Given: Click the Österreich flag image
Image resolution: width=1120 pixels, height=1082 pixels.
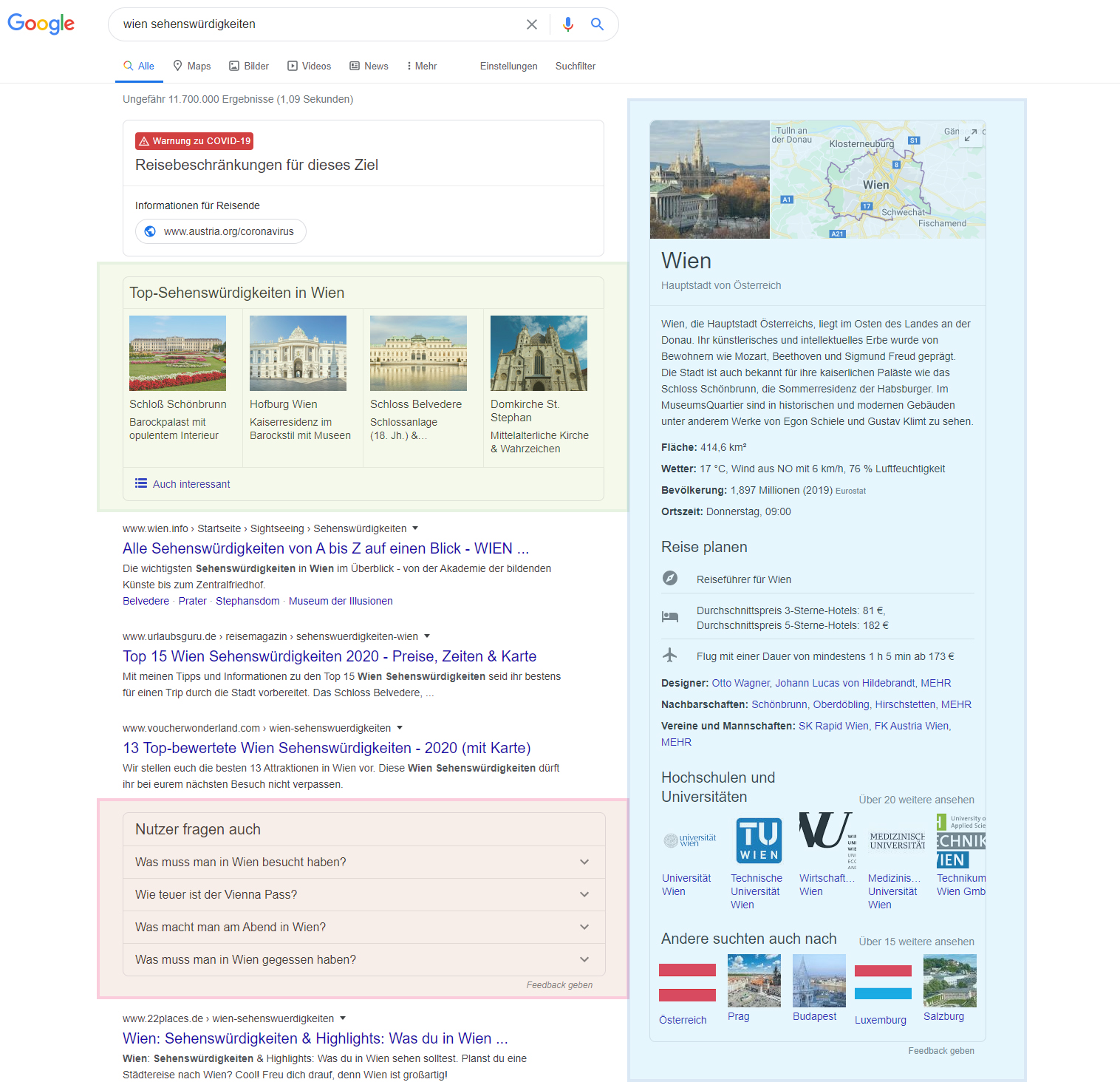Looking at the screenshot, I should point(687,983).
